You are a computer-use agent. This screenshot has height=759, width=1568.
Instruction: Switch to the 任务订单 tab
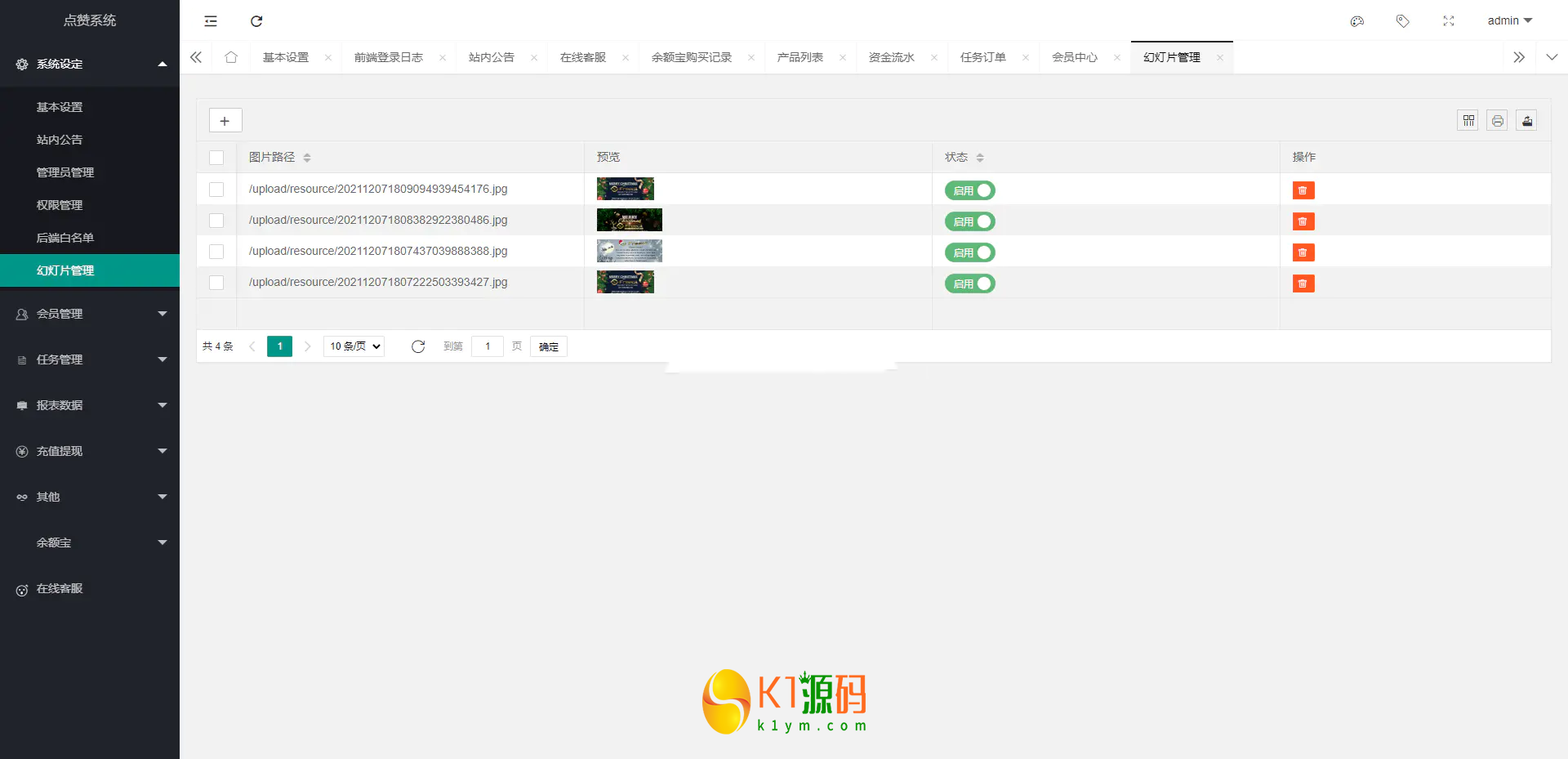[x=983, y=57]
